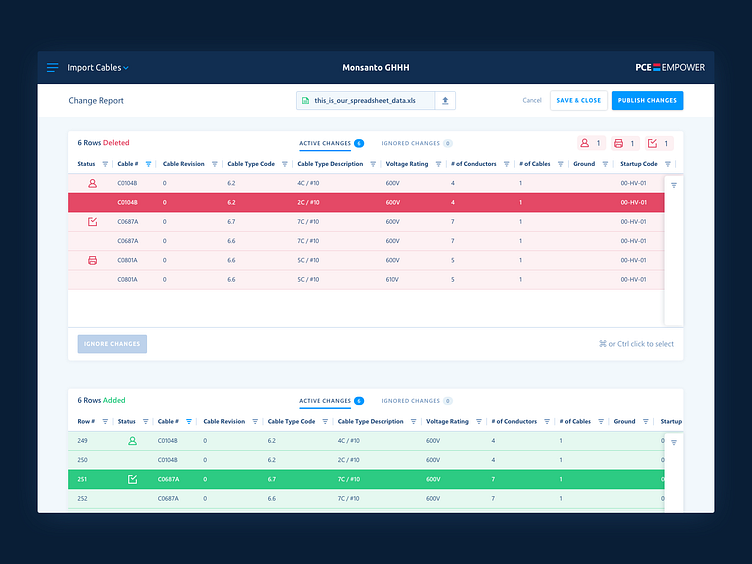Click printer status icon in row C0801A

[x=92, y=260]
